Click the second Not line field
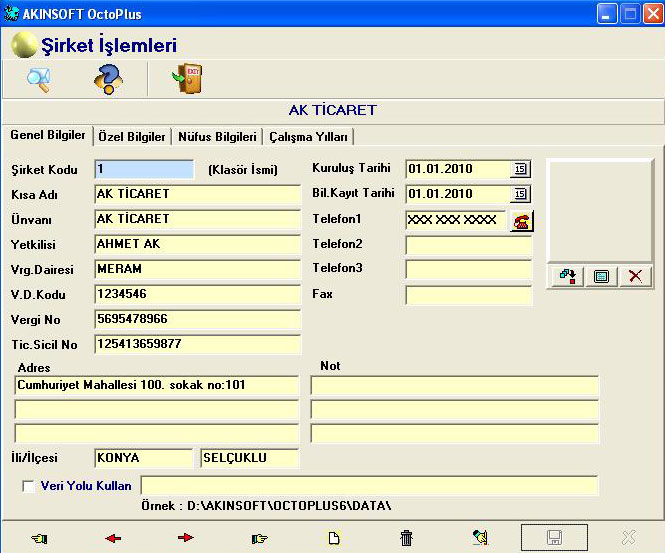This screenshot has height=553, width=665. click(455, 410)
